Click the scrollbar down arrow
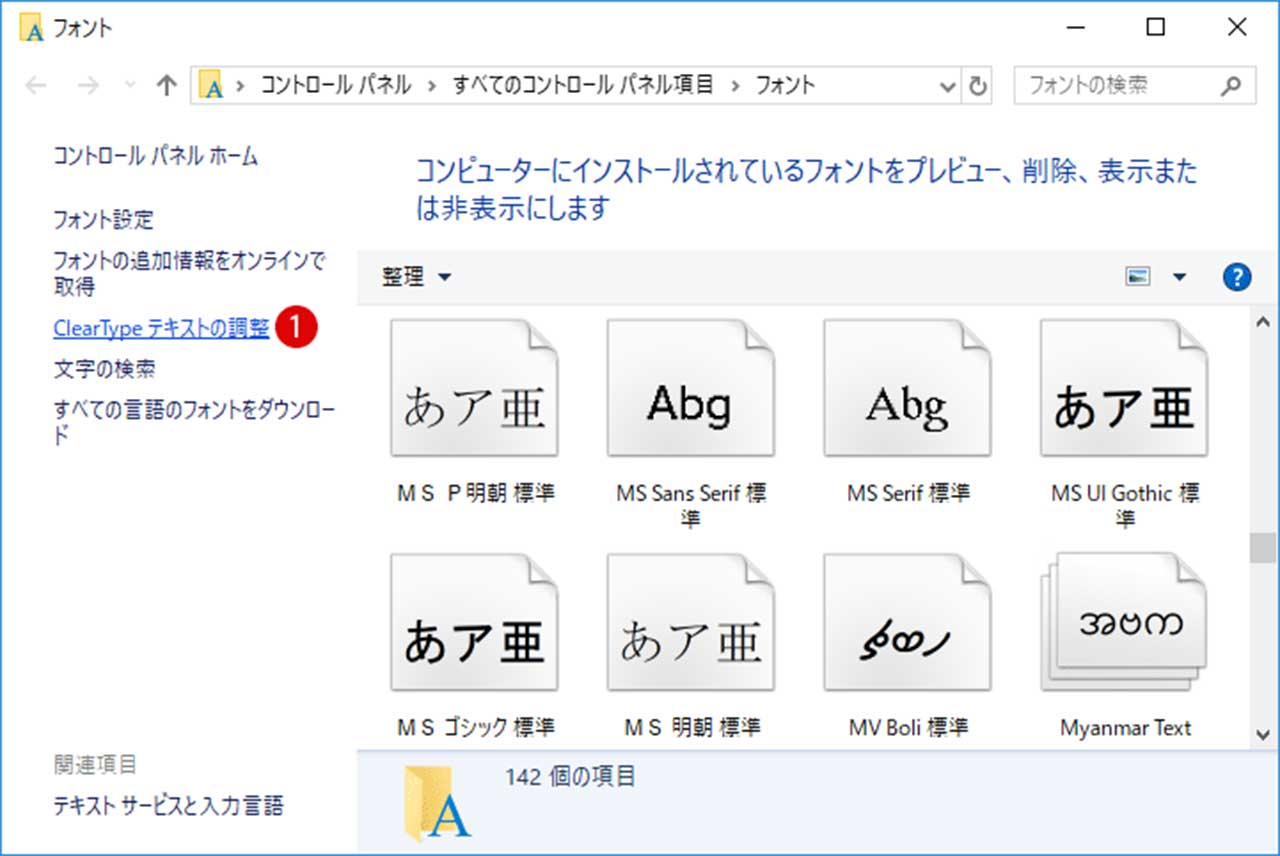 pyautogui.click(x=1263, y=735)
